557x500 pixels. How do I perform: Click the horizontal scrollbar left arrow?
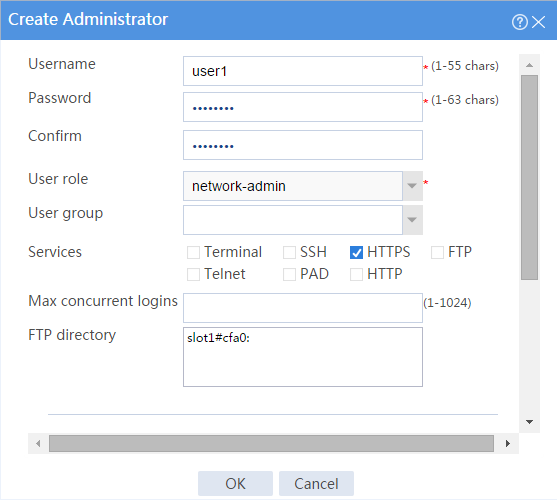tap(38, 444)
